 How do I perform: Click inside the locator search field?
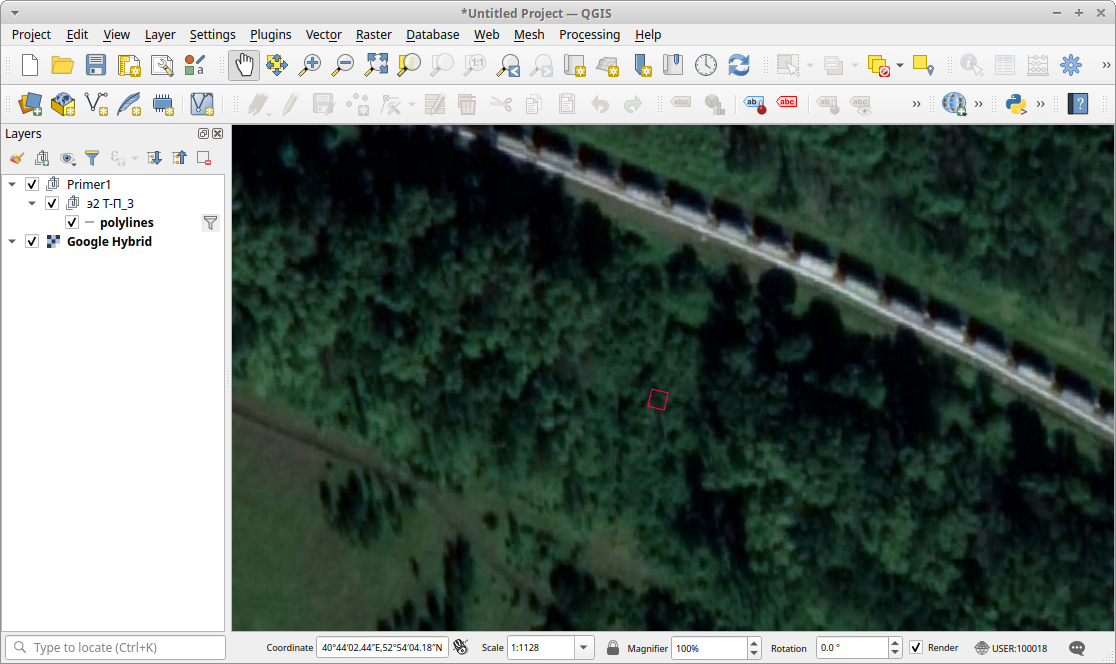click(115, 647)
